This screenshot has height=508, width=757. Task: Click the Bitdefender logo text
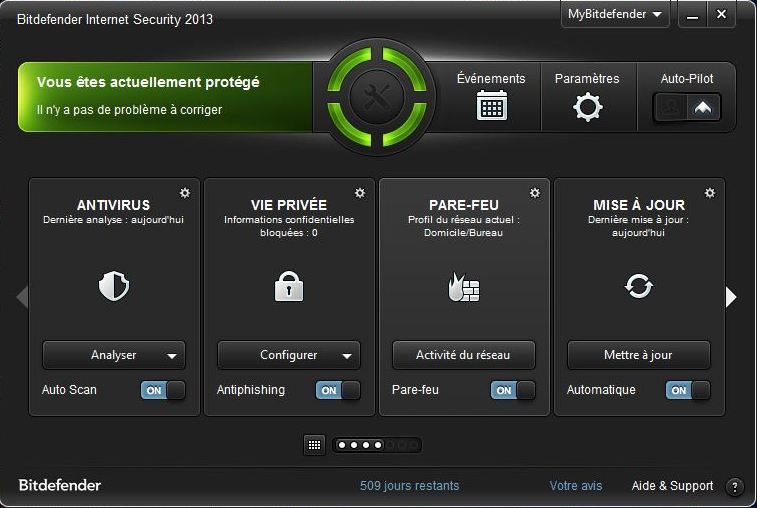coord(60,485)
